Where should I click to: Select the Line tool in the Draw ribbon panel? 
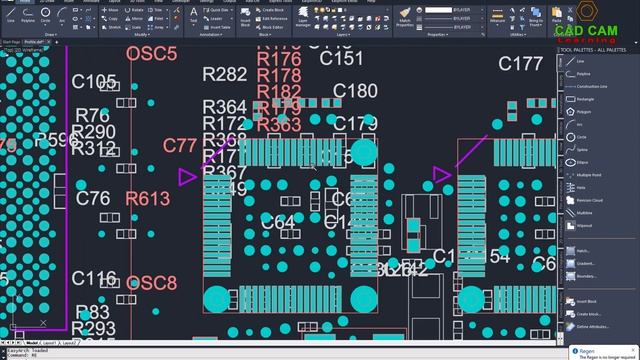11,15
